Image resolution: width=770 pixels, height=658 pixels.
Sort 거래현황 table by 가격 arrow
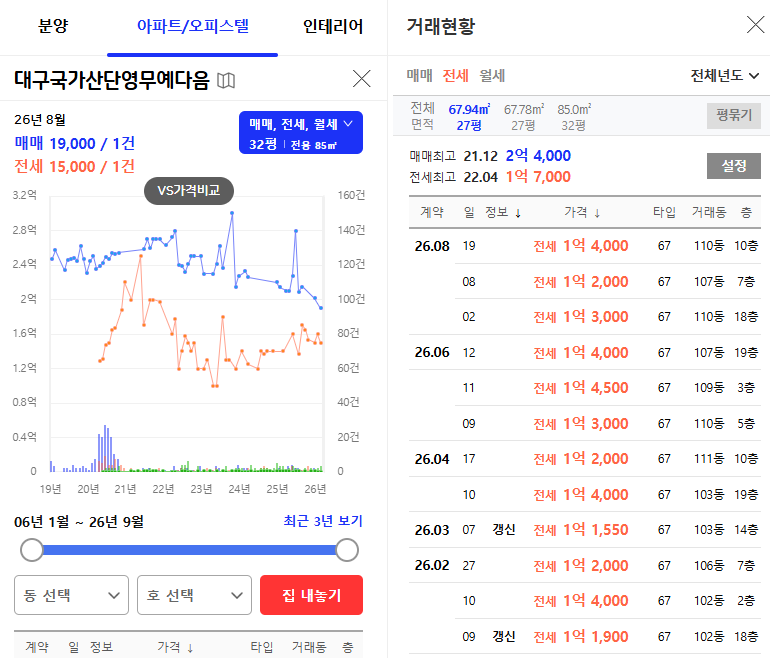click(597, 213)
